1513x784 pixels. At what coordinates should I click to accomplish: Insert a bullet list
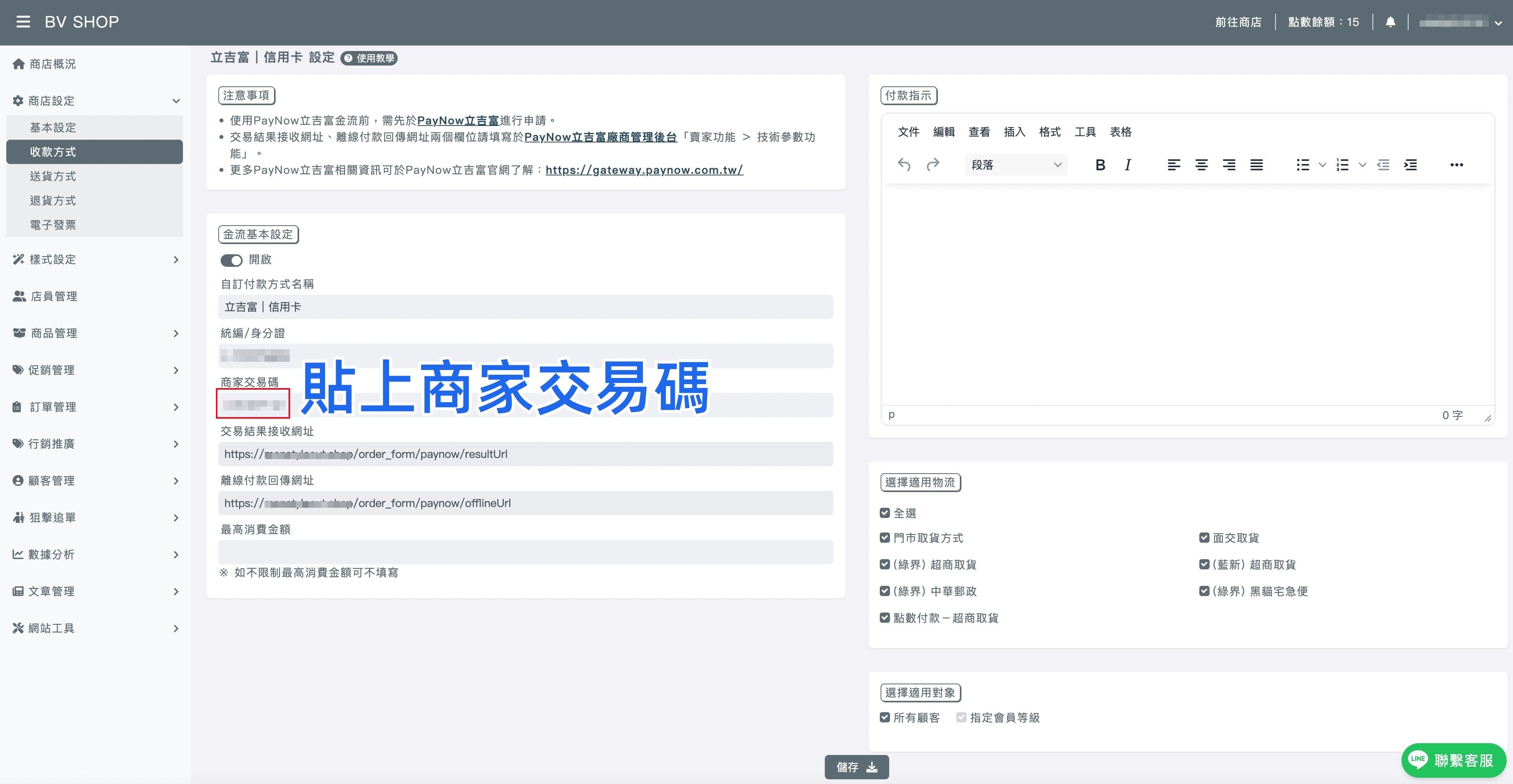(1303, 165)
